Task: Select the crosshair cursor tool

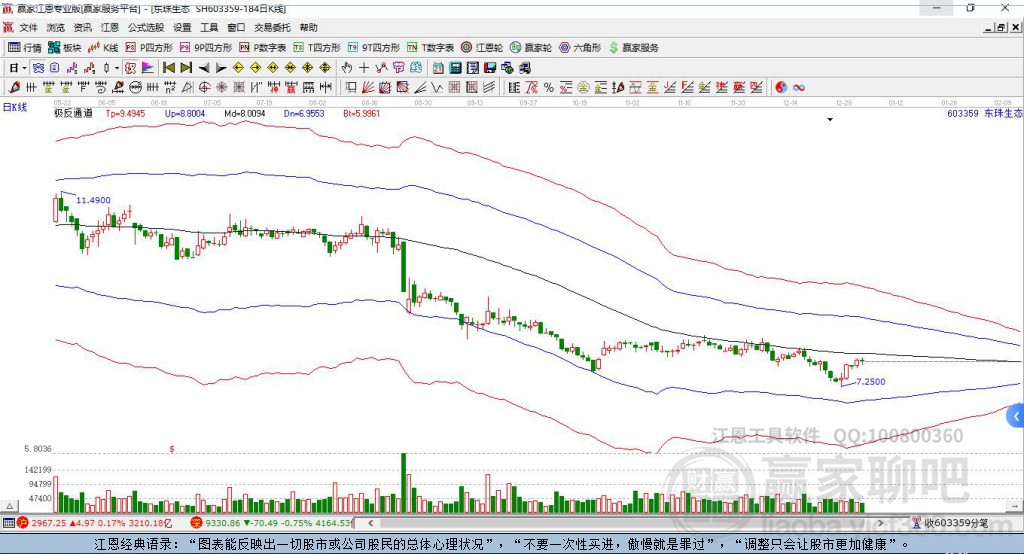Action: click(364, 68)
